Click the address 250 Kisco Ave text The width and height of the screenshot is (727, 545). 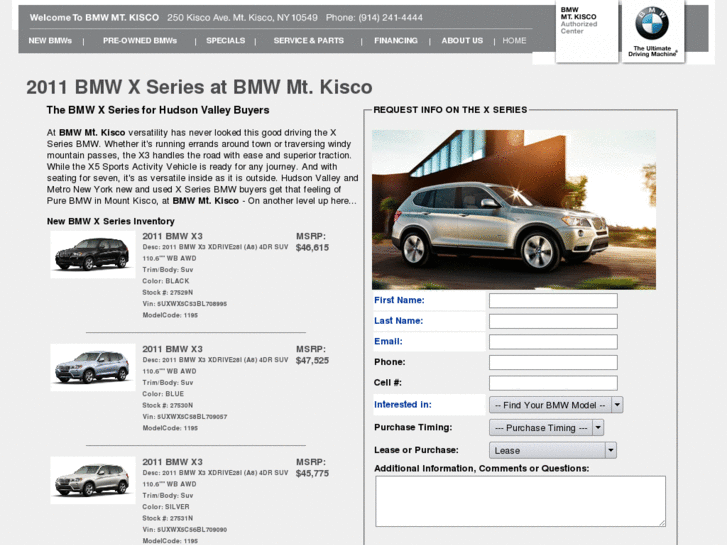(x=242, y=18)
